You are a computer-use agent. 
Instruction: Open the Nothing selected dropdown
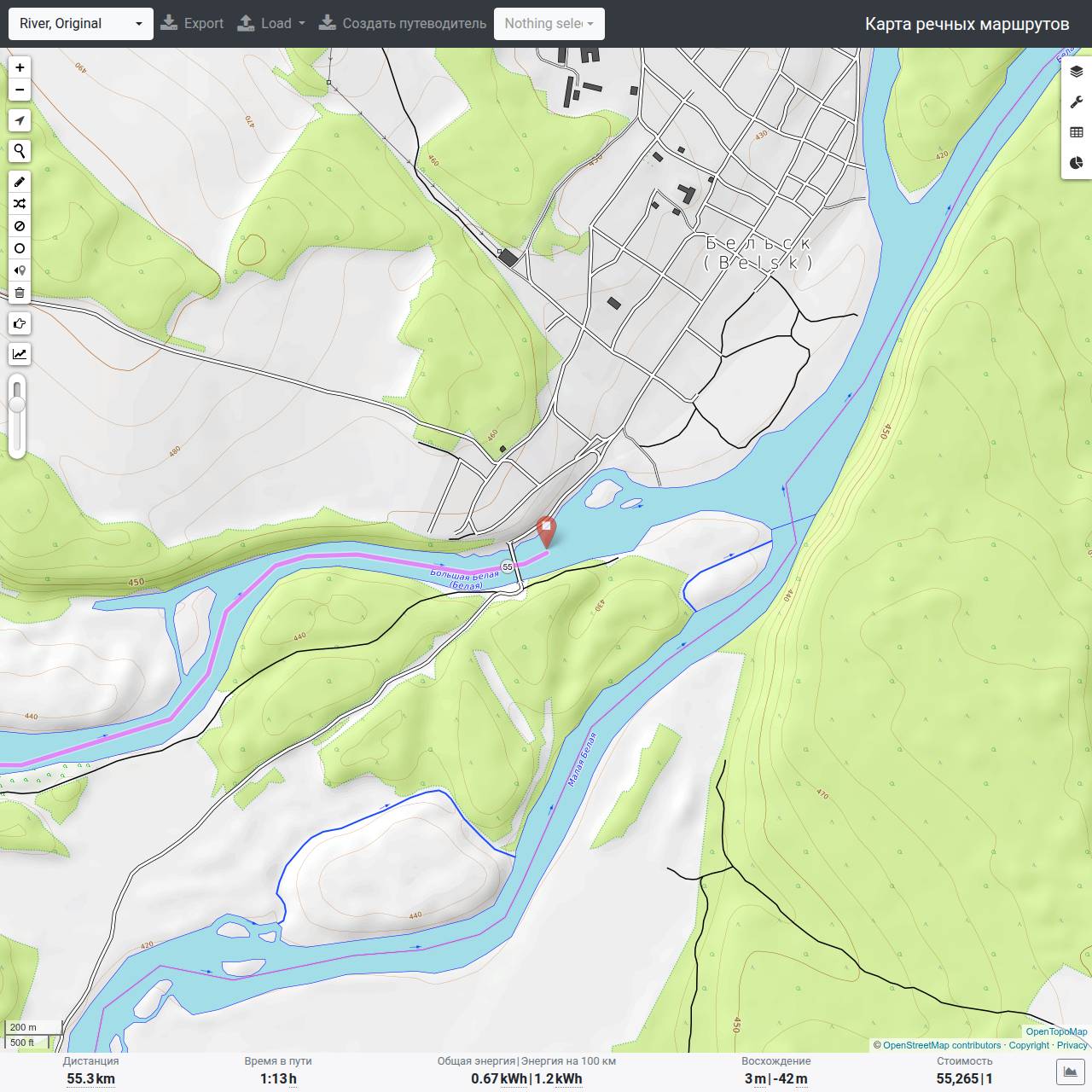[549, 24]
